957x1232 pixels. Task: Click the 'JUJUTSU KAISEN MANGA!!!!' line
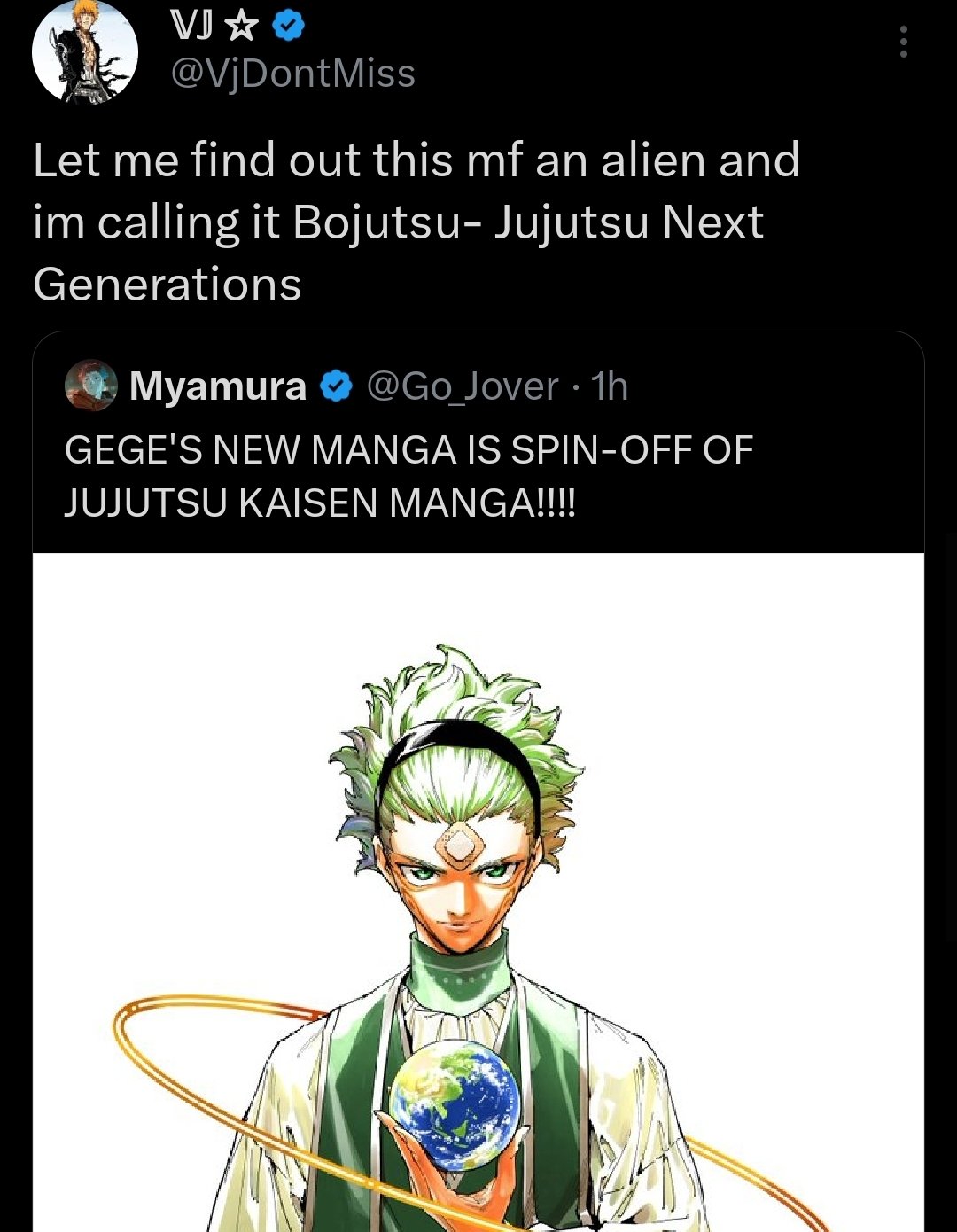[x=319, y=503]
